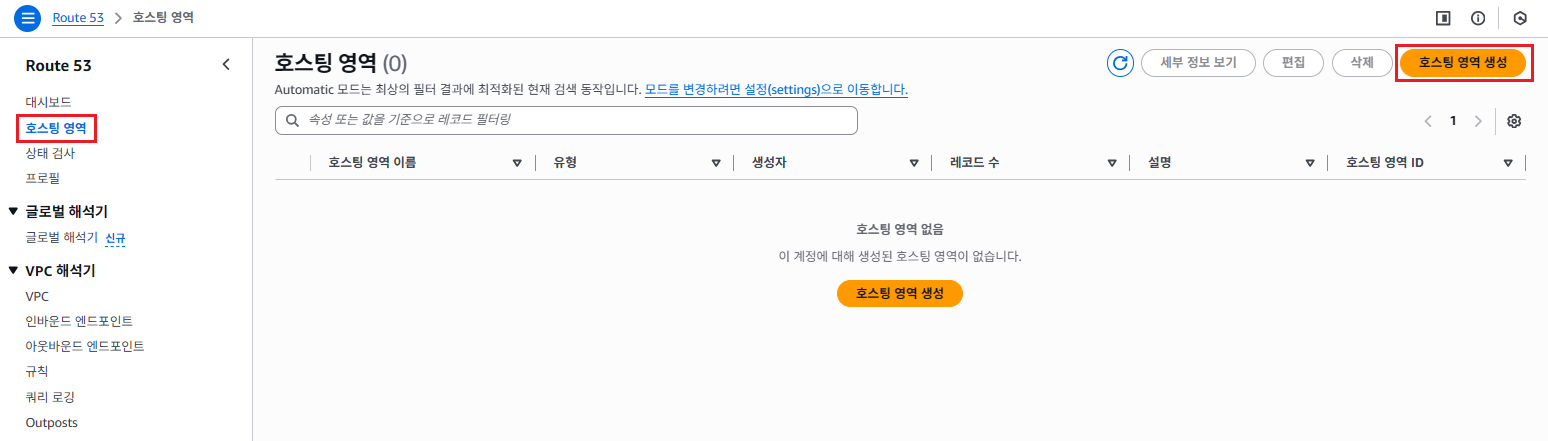
Task: Click the record filter search field
Action: [x=566, y=120]
